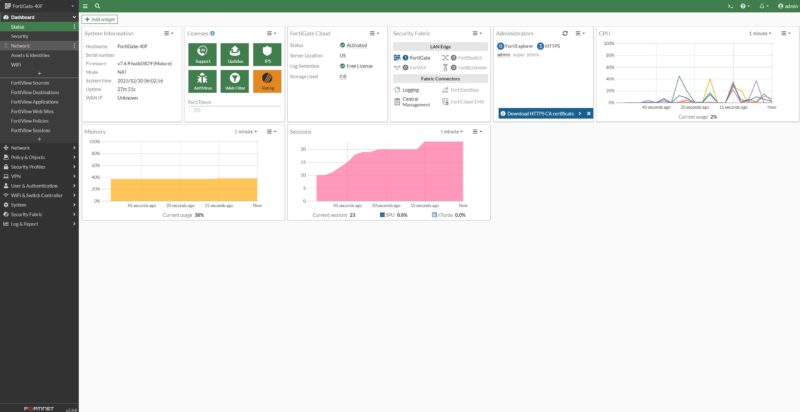
Task: Open the Licenses widget menu
Action: point(271,33)
